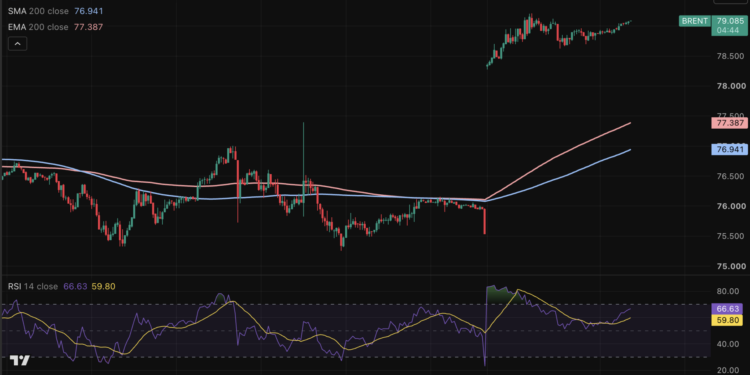Screen dimensions: 750x375
Task: Click the 79.085 current price label
Action: point(729,21)
